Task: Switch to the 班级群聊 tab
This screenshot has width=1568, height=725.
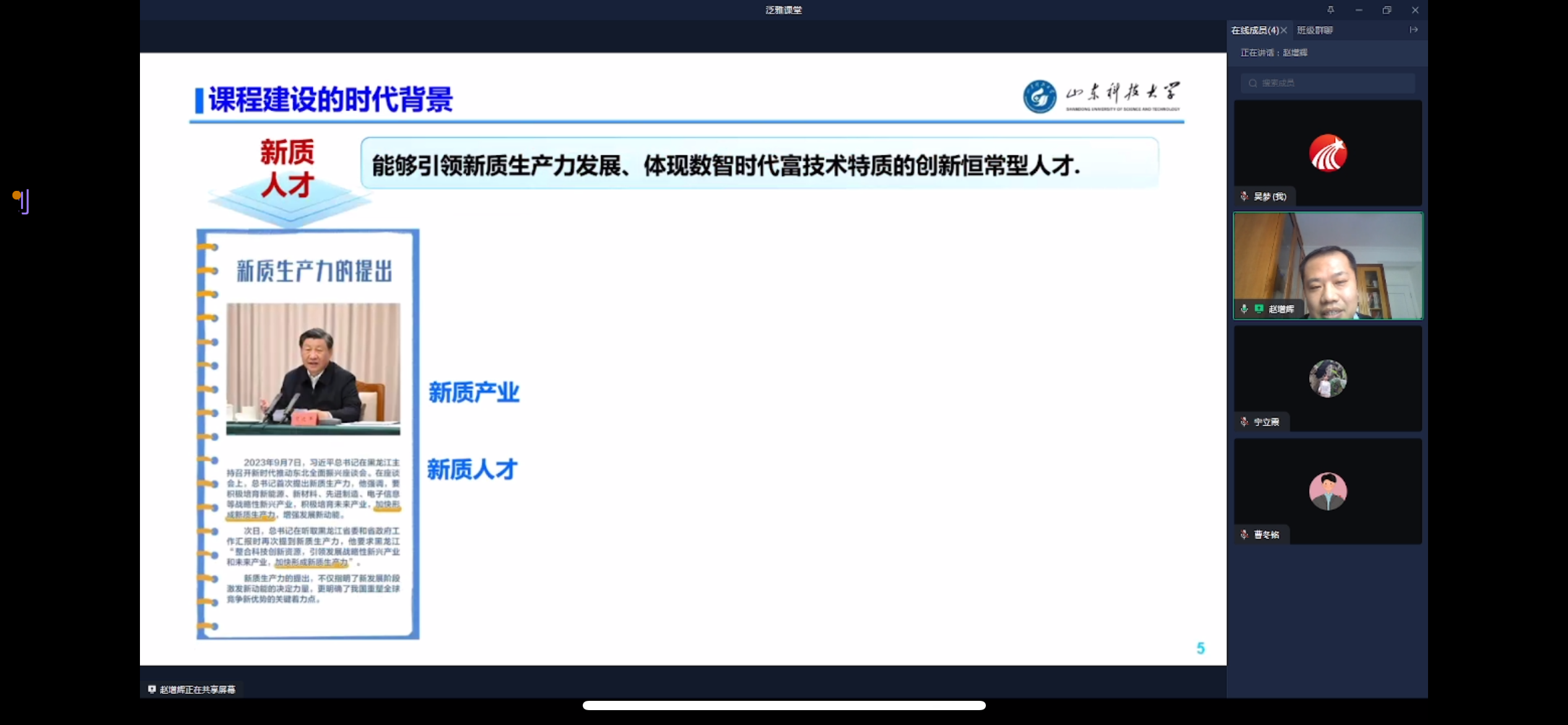Action: coord(1315,30)
